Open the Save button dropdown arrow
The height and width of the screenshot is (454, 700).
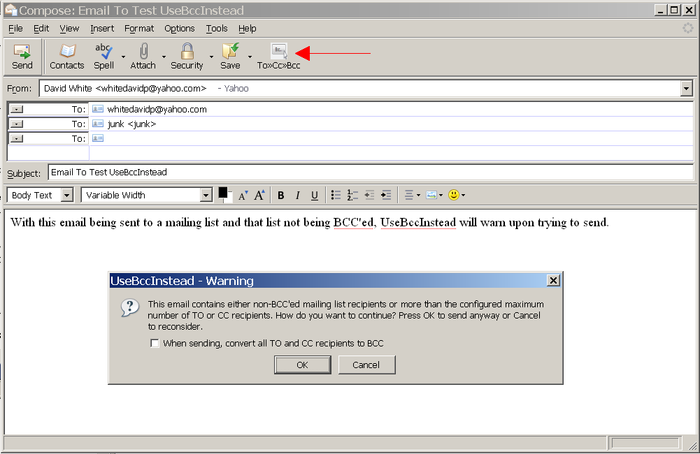[x=250, y=57]
